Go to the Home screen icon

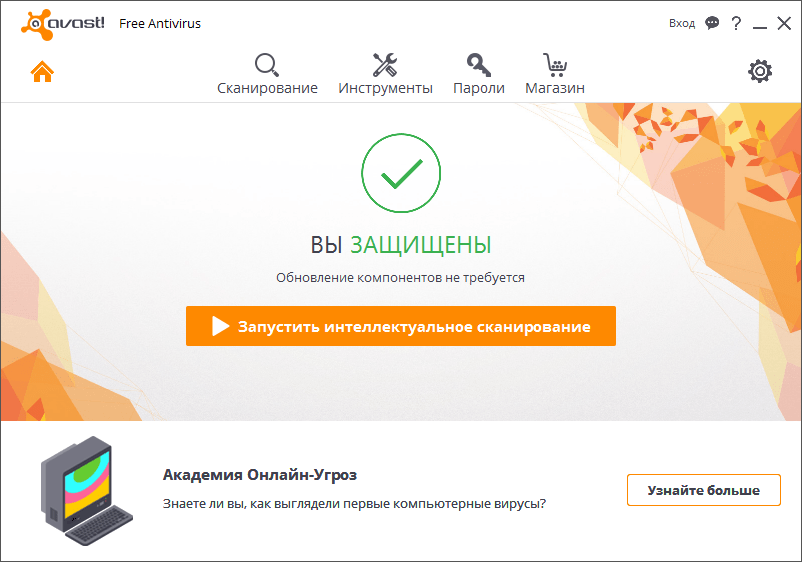tap(41, 72)
